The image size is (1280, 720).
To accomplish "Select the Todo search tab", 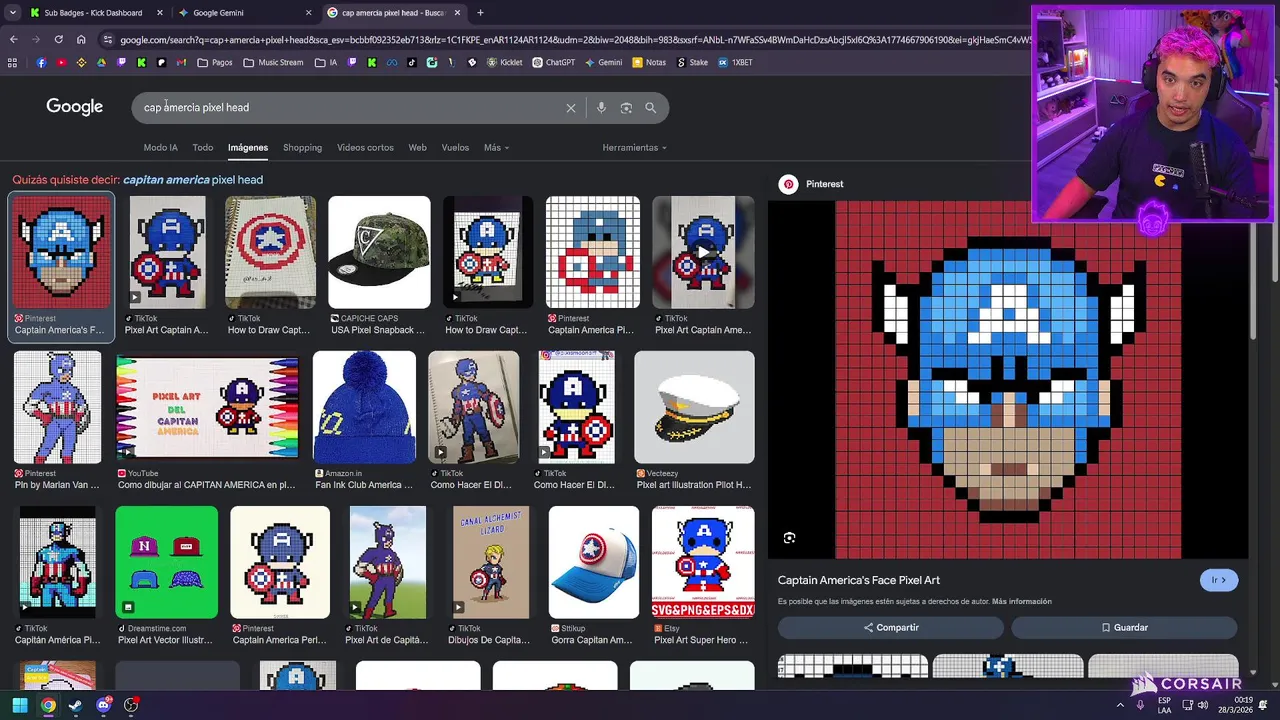I will coord(203,148).
